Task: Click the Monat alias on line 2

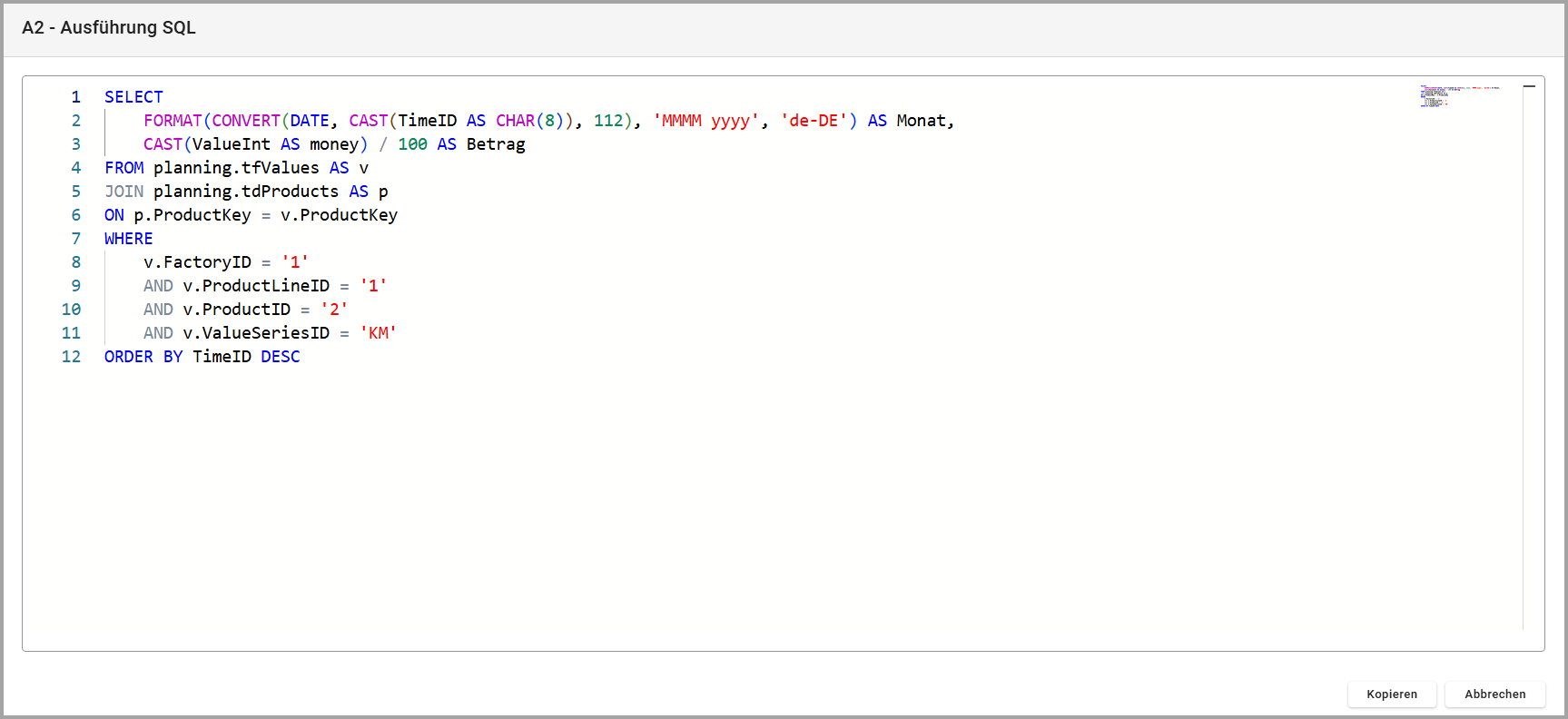Action: pyautogui.click(x=921, y=121)
